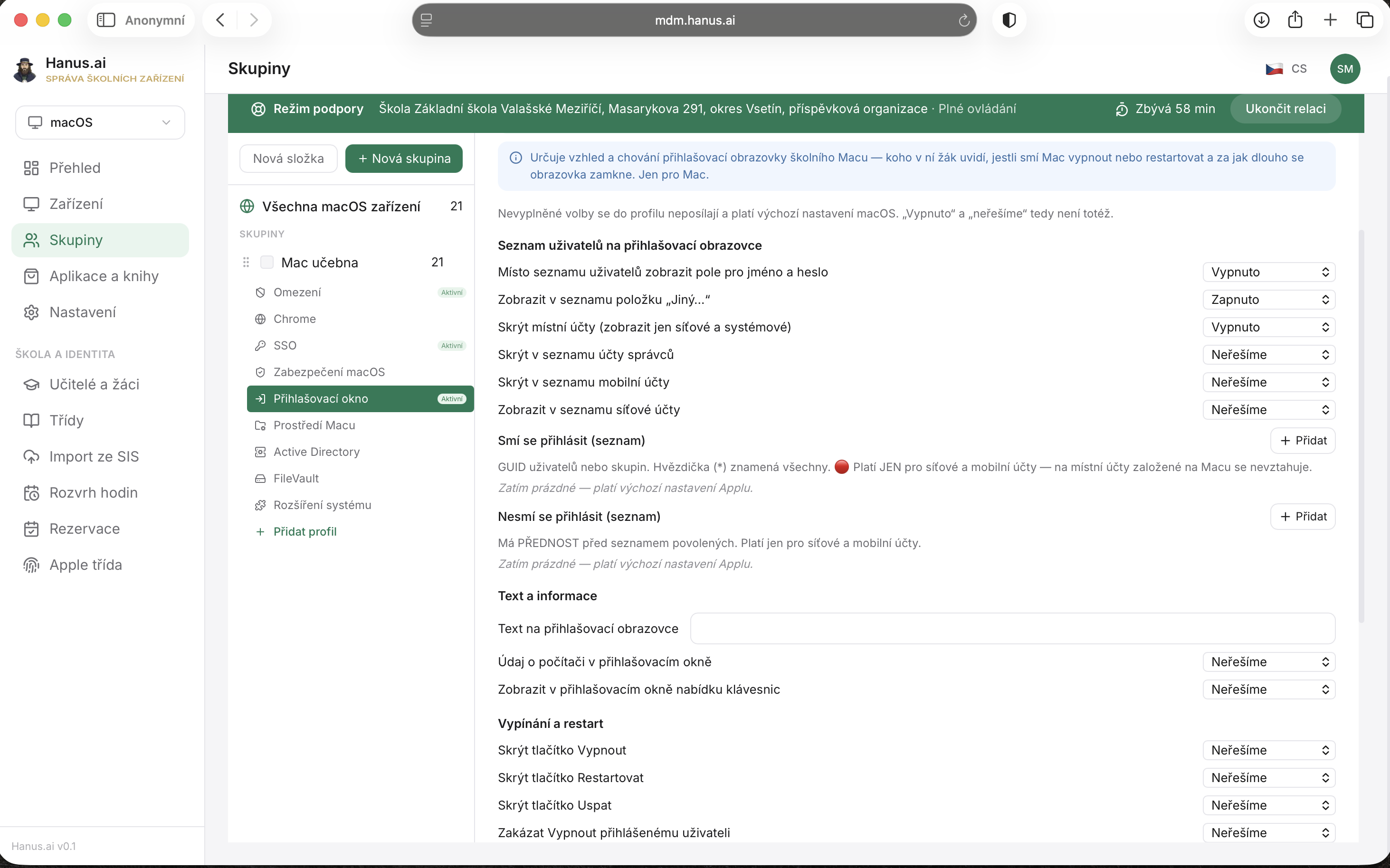Open Skrýt v seznamu mobilní účty dropdown
1390x868 pixels.
[x=1269, y=382]
